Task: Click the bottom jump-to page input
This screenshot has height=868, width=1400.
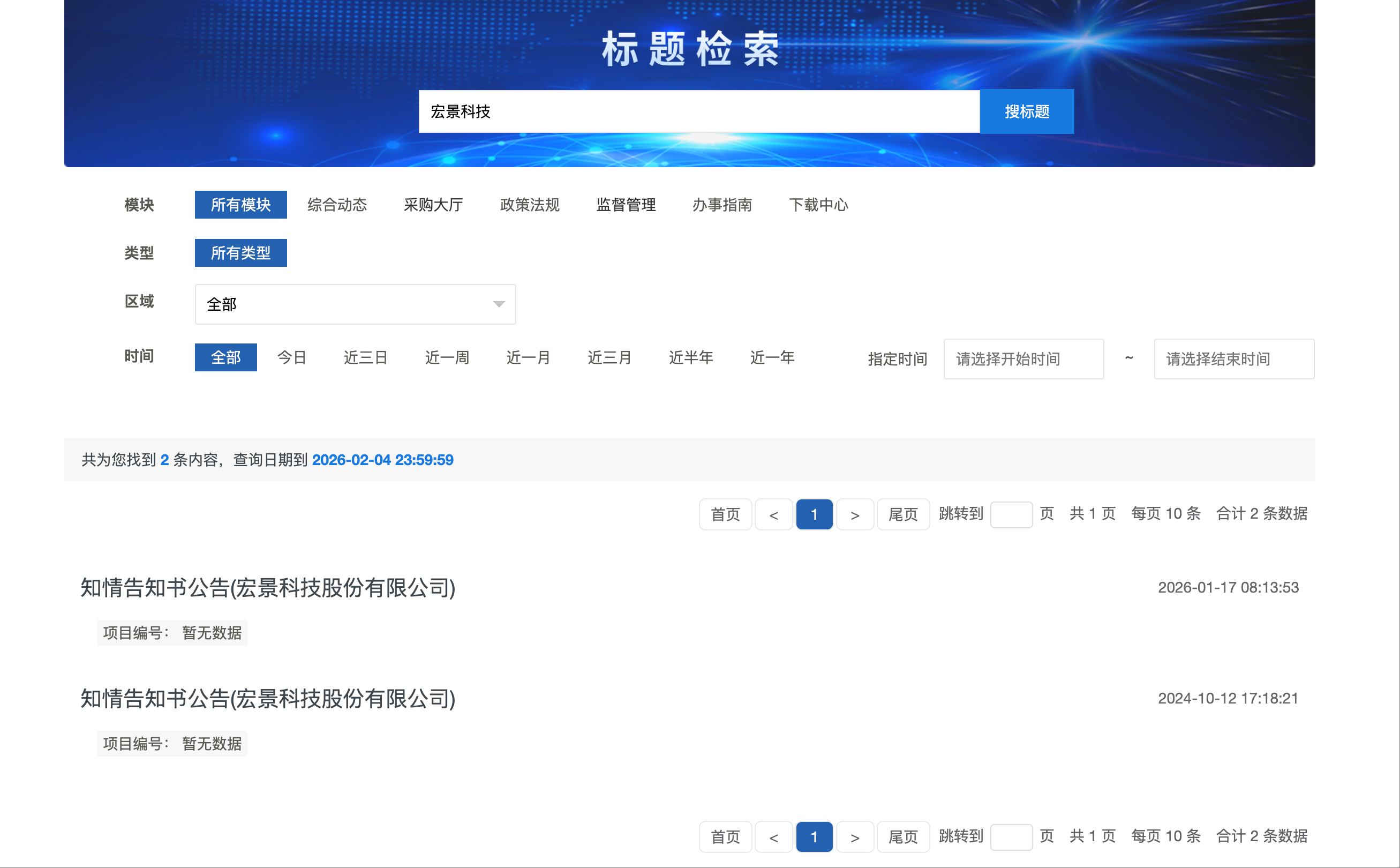Action: (1011, 837)
